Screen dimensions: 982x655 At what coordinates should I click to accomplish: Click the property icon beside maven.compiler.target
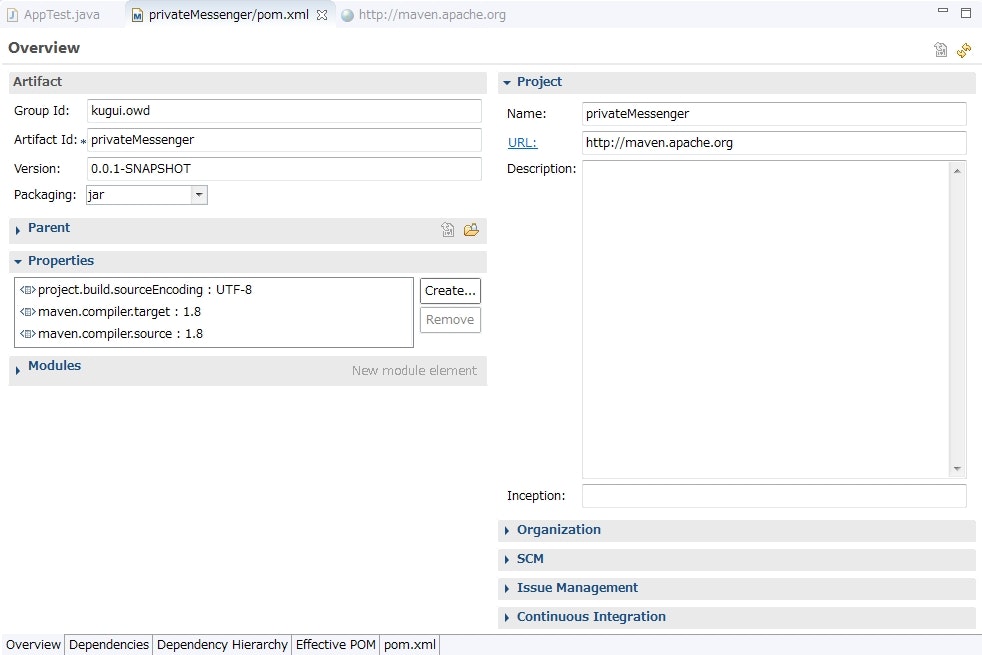28,312
